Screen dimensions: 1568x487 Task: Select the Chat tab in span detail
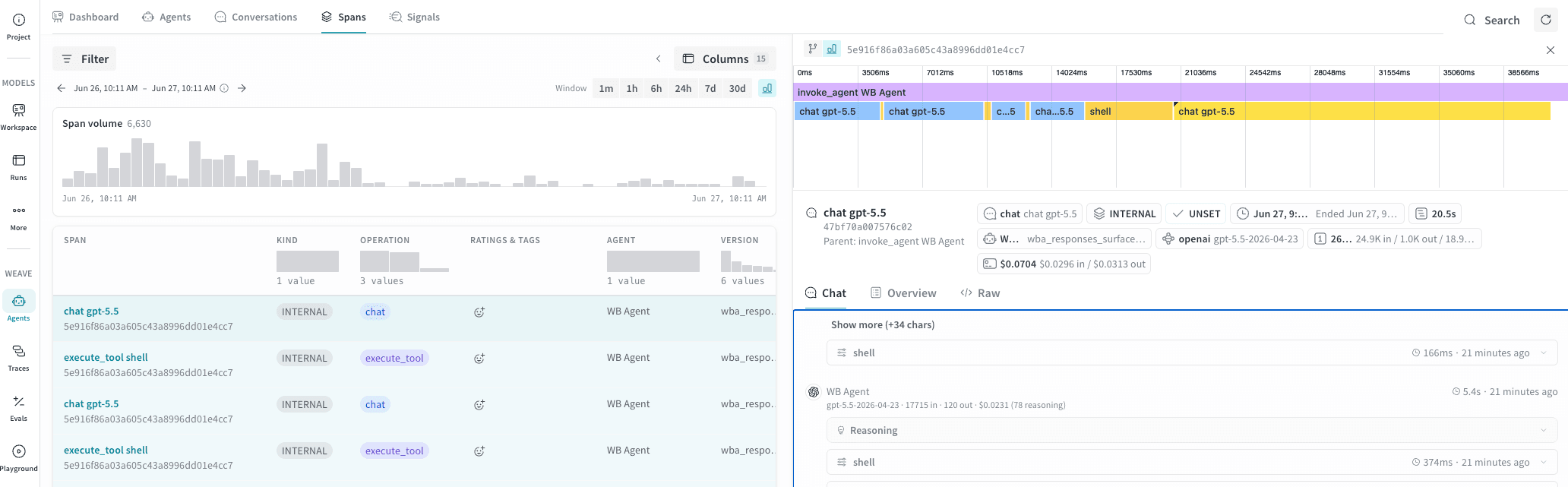point(825,293)
